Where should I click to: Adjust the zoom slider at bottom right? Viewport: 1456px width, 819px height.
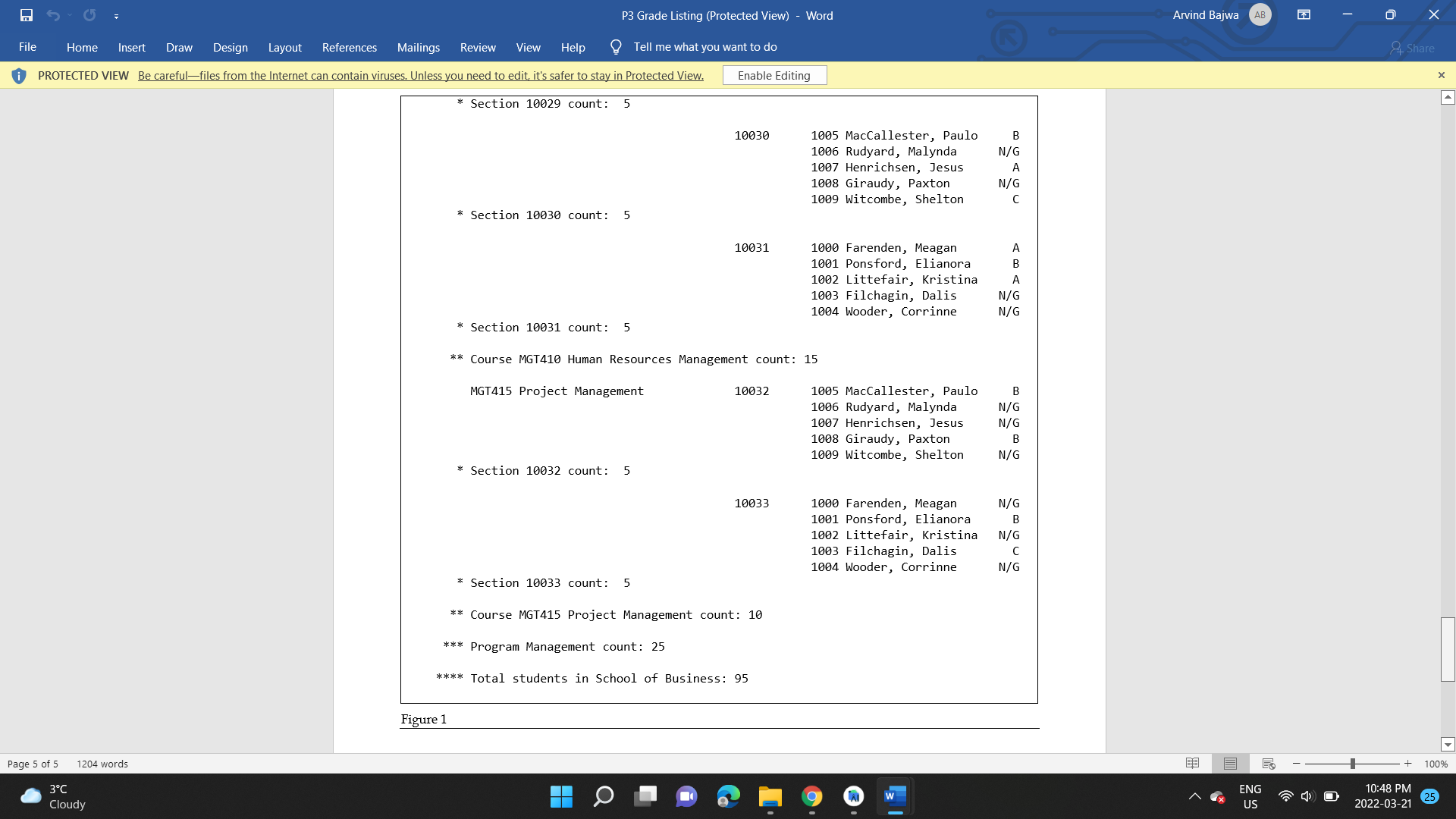coord(1352,764)
